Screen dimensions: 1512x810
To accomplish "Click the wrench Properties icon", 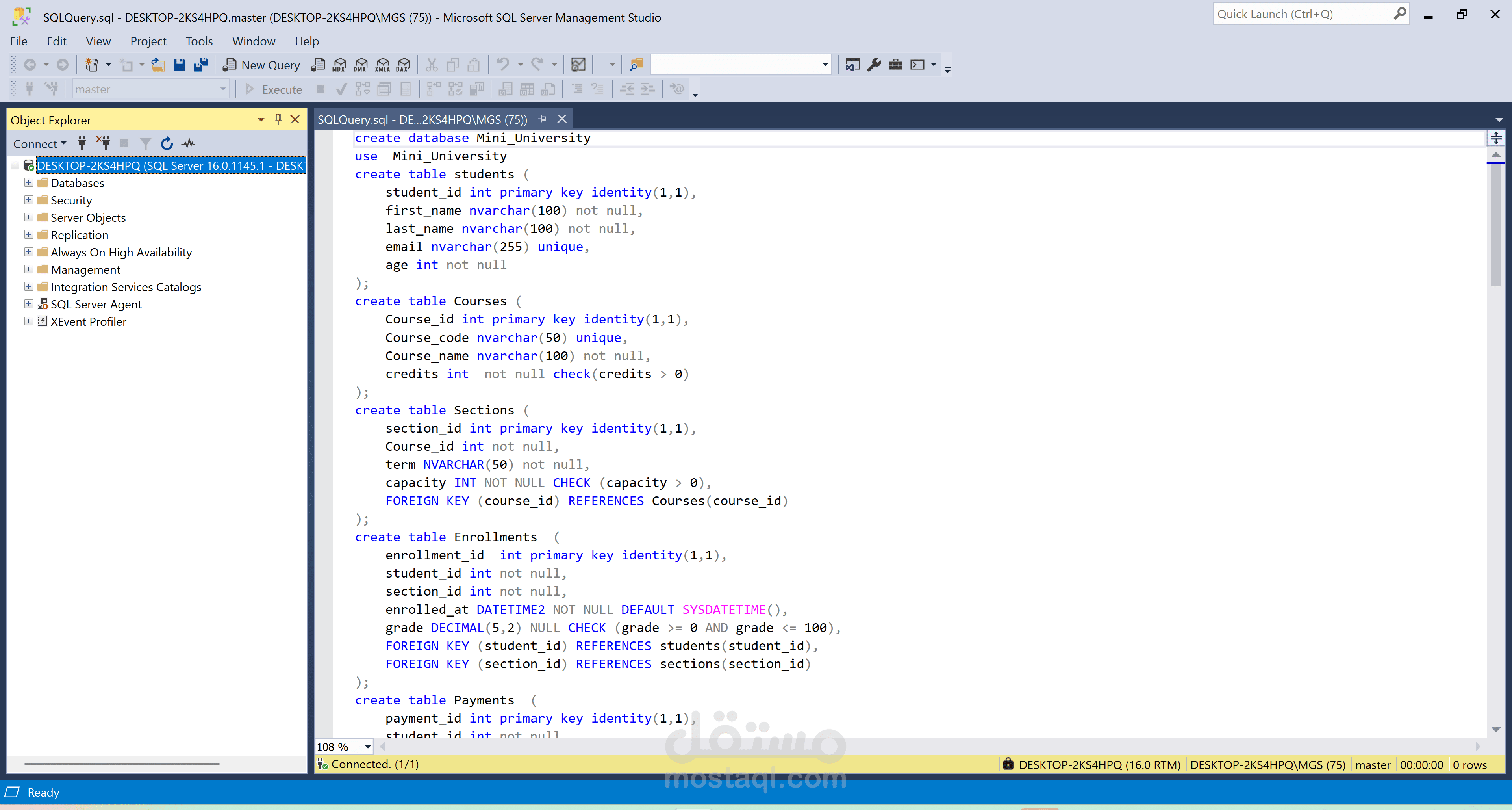I will [x=874, y=65].
